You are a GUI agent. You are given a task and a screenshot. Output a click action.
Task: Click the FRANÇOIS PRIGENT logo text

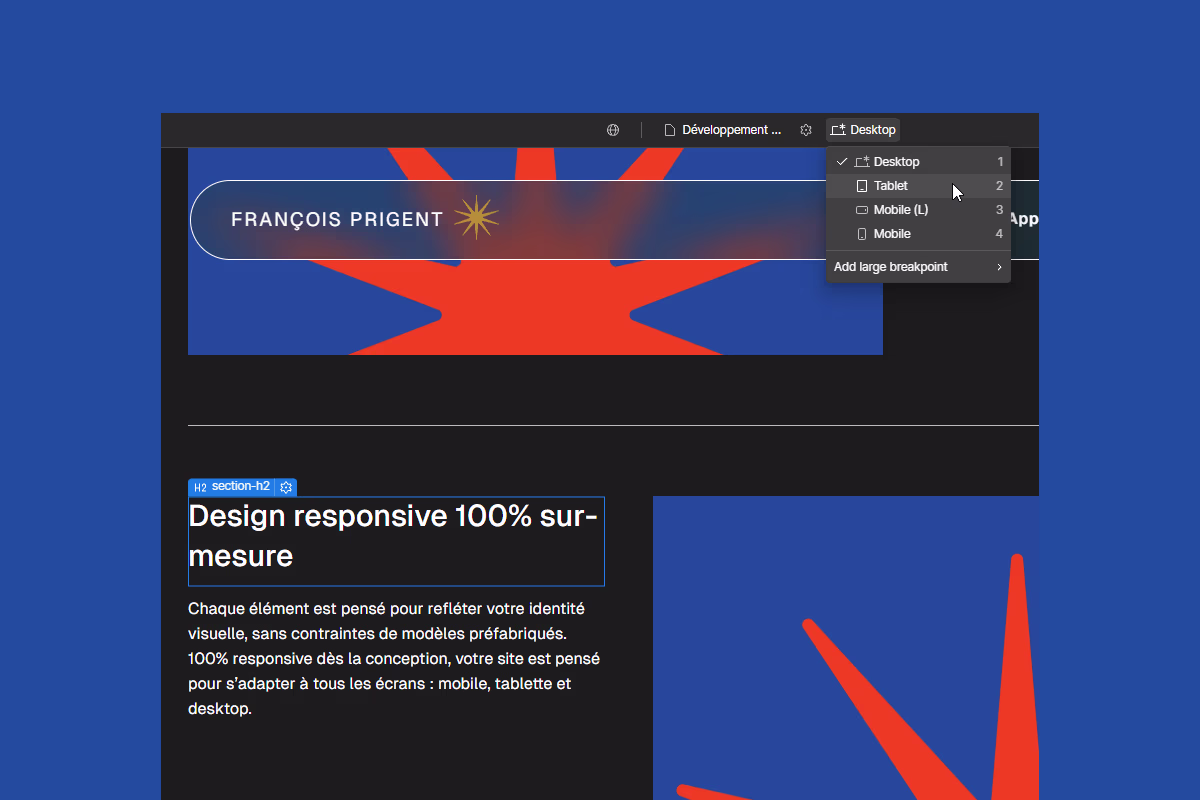pyautogui.click(x=337, y=220)
